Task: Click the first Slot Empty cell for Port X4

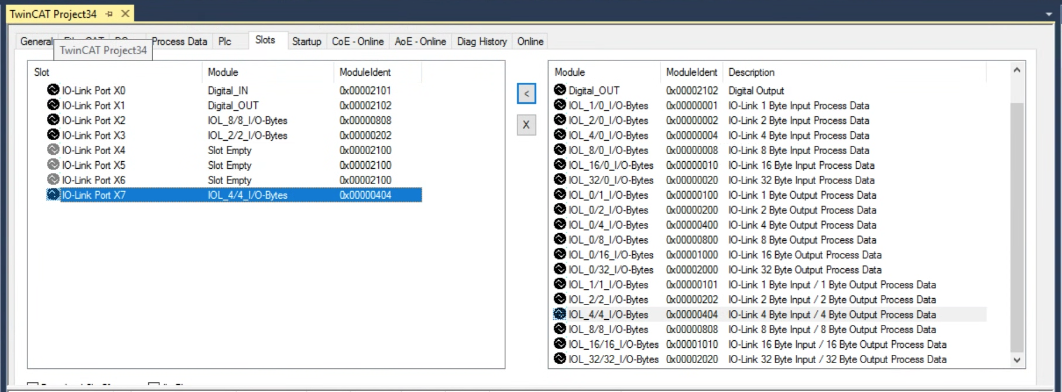Action: [x=230, y=150]
